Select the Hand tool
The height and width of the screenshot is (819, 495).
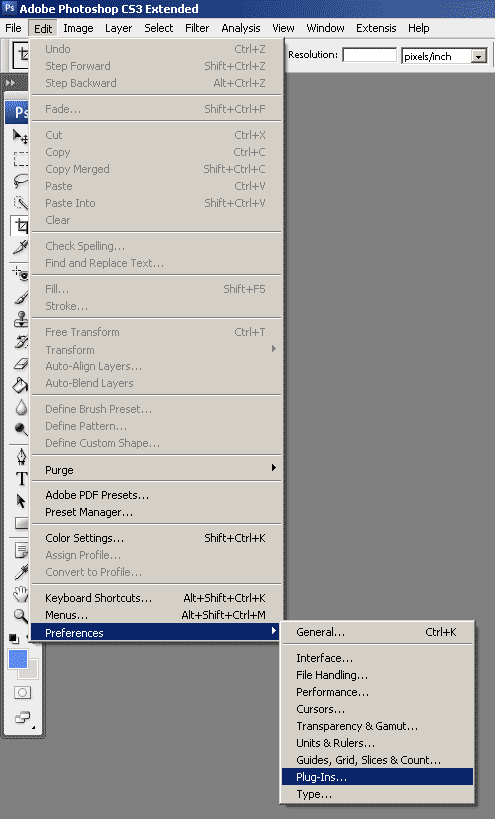coord(20,594)
